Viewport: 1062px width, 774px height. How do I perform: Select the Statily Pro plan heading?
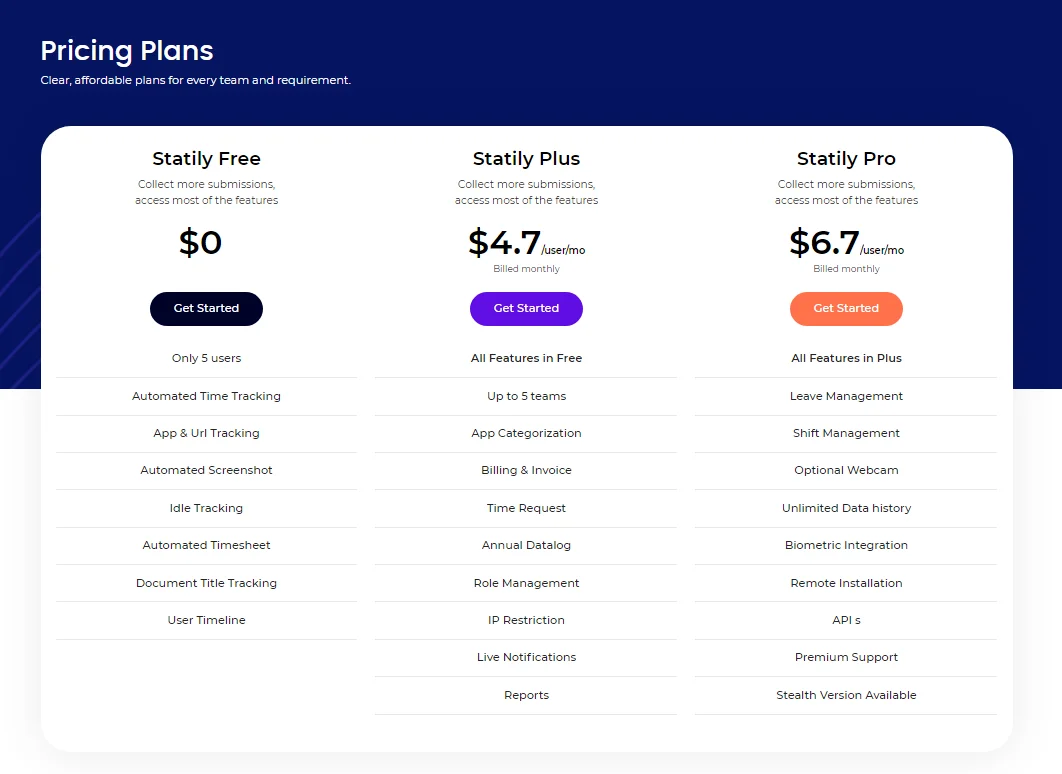coord(846,158)
